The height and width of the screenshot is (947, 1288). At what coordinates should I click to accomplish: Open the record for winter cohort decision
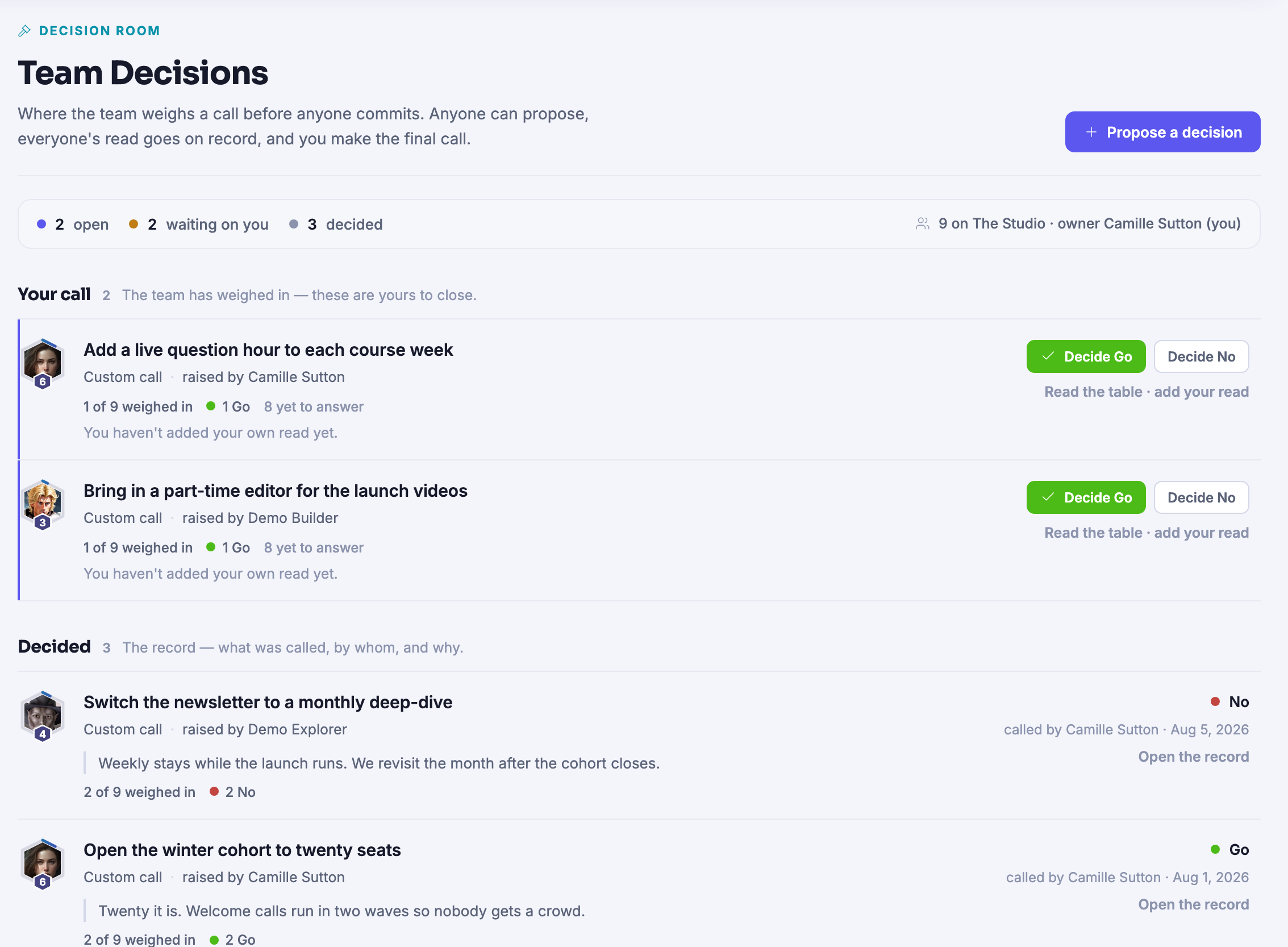point(1194,905)
